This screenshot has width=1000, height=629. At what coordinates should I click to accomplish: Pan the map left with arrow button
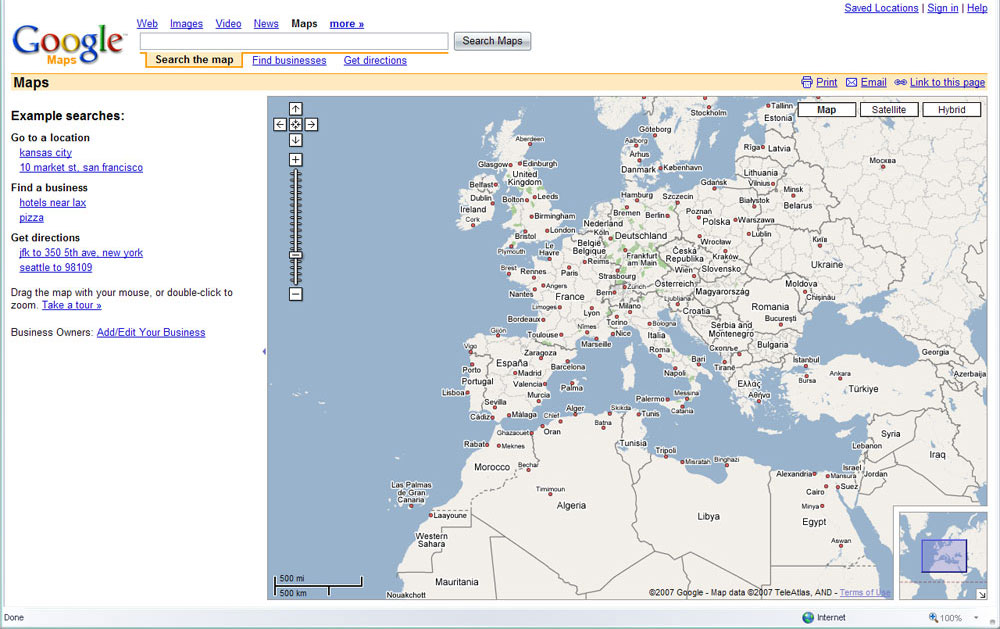pos(280,124)
